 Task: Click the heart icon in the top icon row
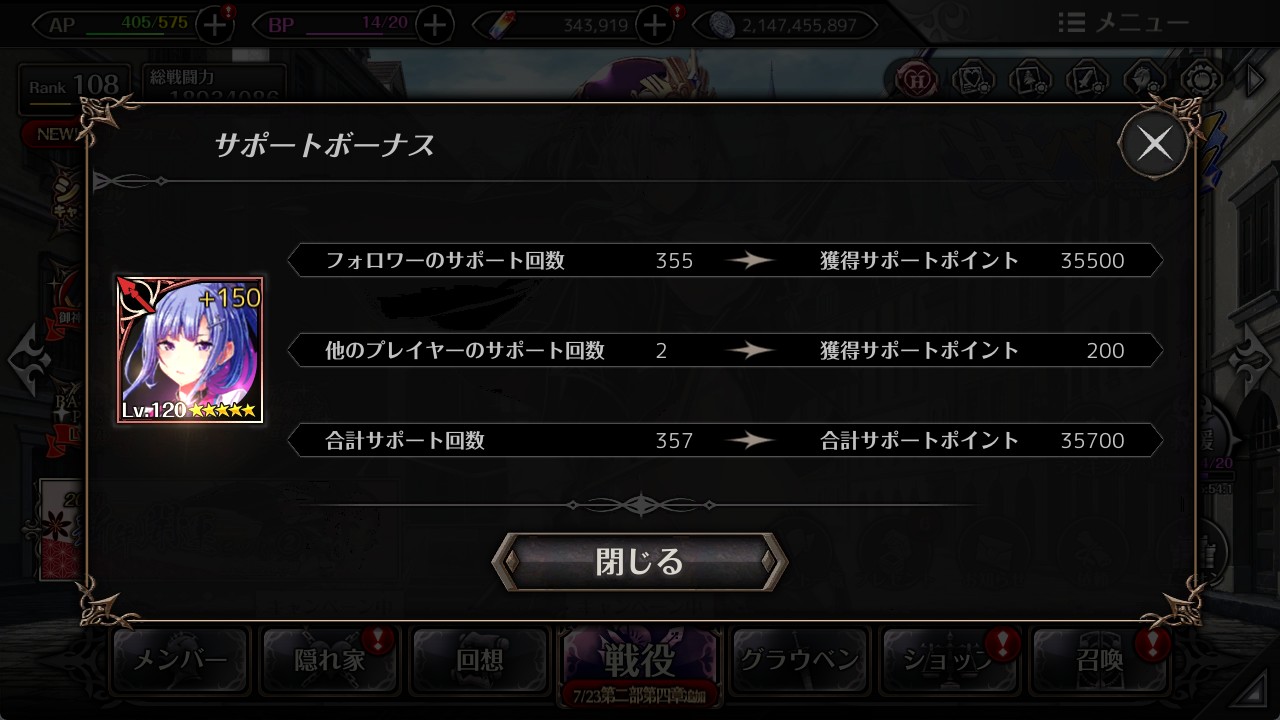(x=971, y=80)
